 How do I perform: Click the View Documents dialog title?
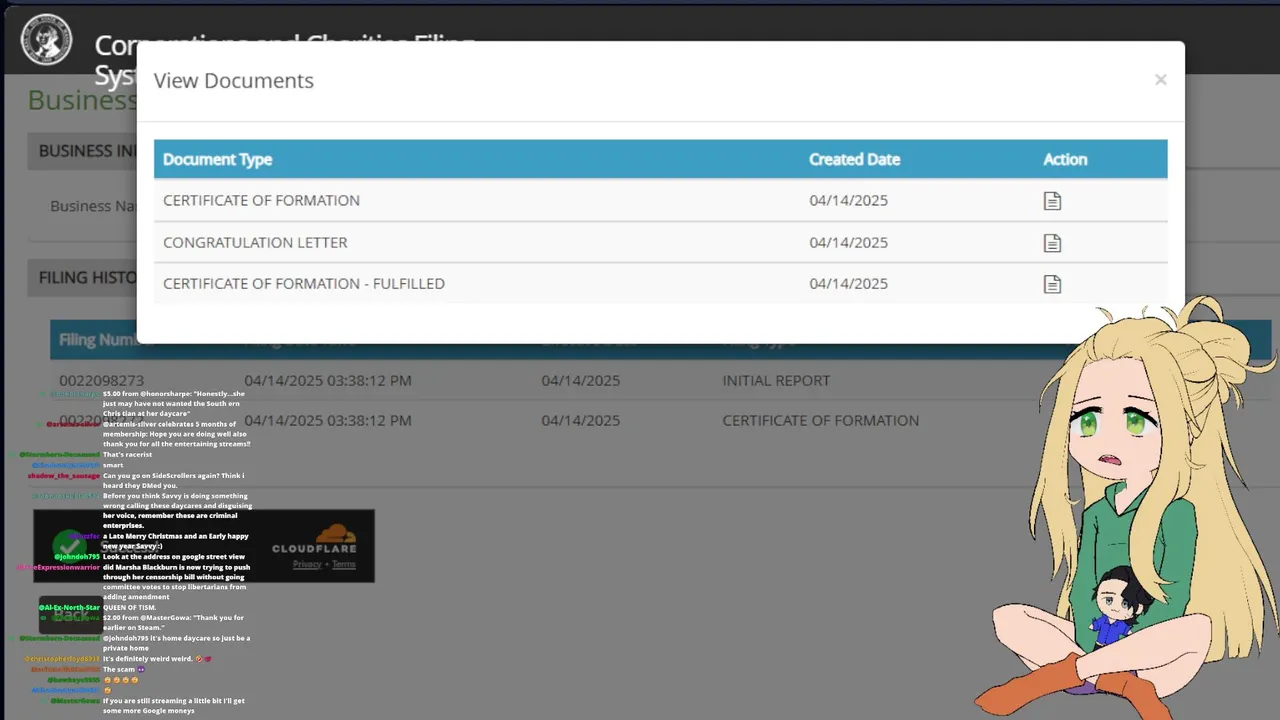(233, 81)
